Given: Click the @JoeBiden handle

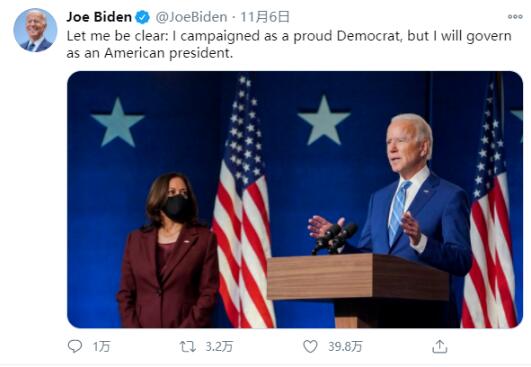Looking at the screenshot, I should coord(191,17).
